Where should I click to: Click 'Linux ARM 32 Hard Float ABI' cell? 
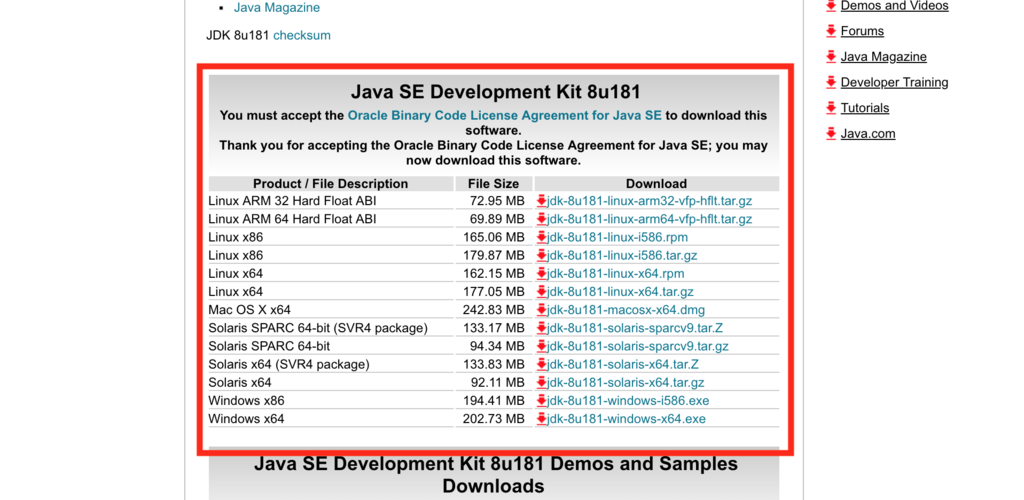click(x=293, y=201)
